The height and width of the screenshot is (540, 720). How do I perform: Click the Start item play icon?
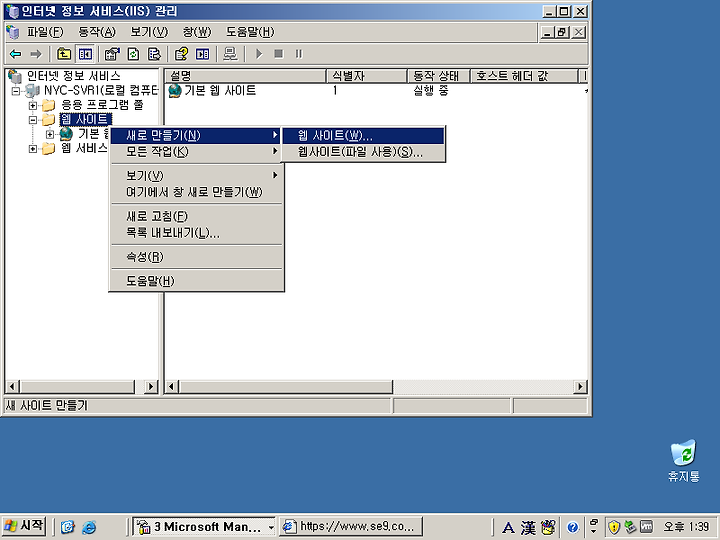pyautogui.click(x=259, y=54)
